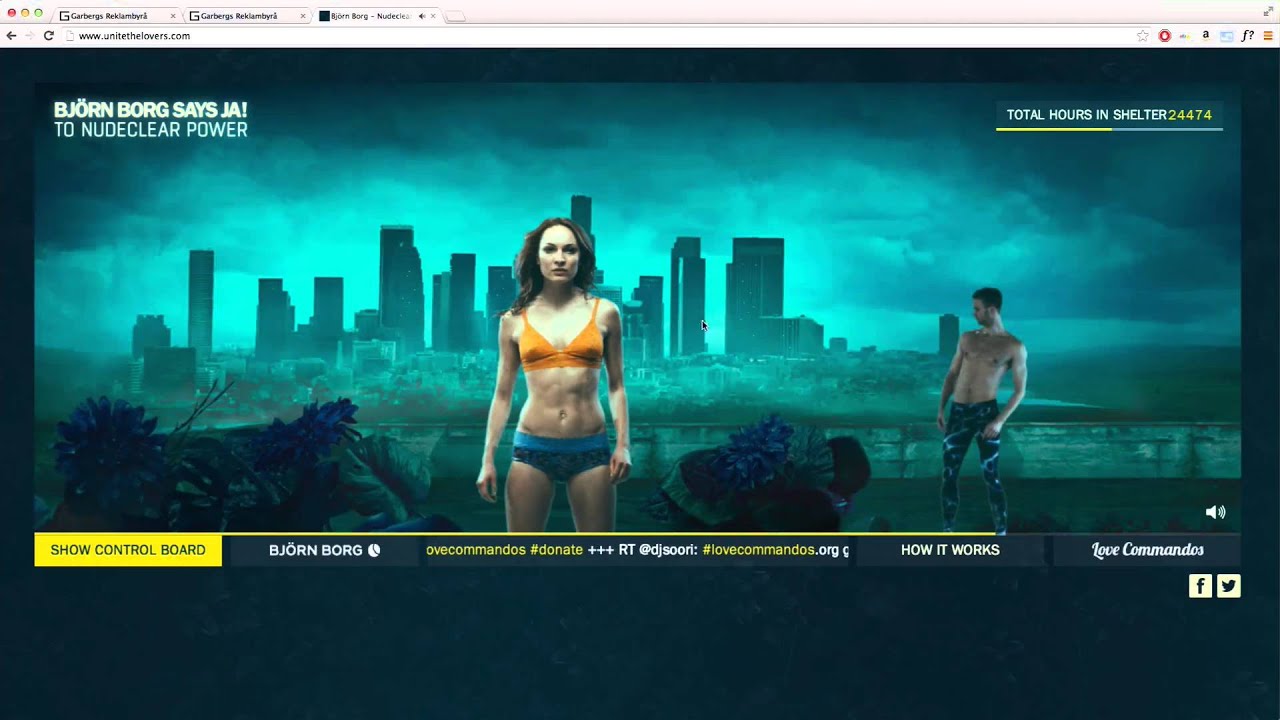Go forward in browser history
1280x720 pixels.
coord(30,36)
